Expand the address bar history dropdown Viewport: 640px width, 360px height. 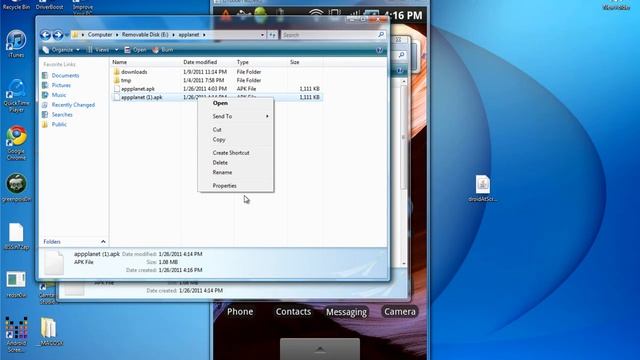262,35
